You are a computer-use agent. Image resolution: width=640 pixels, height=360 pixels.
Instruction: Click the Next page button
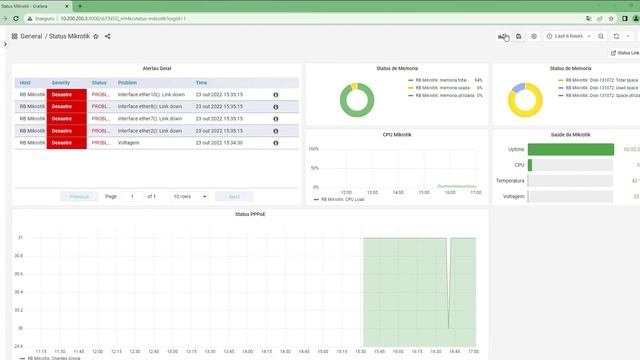234,197
